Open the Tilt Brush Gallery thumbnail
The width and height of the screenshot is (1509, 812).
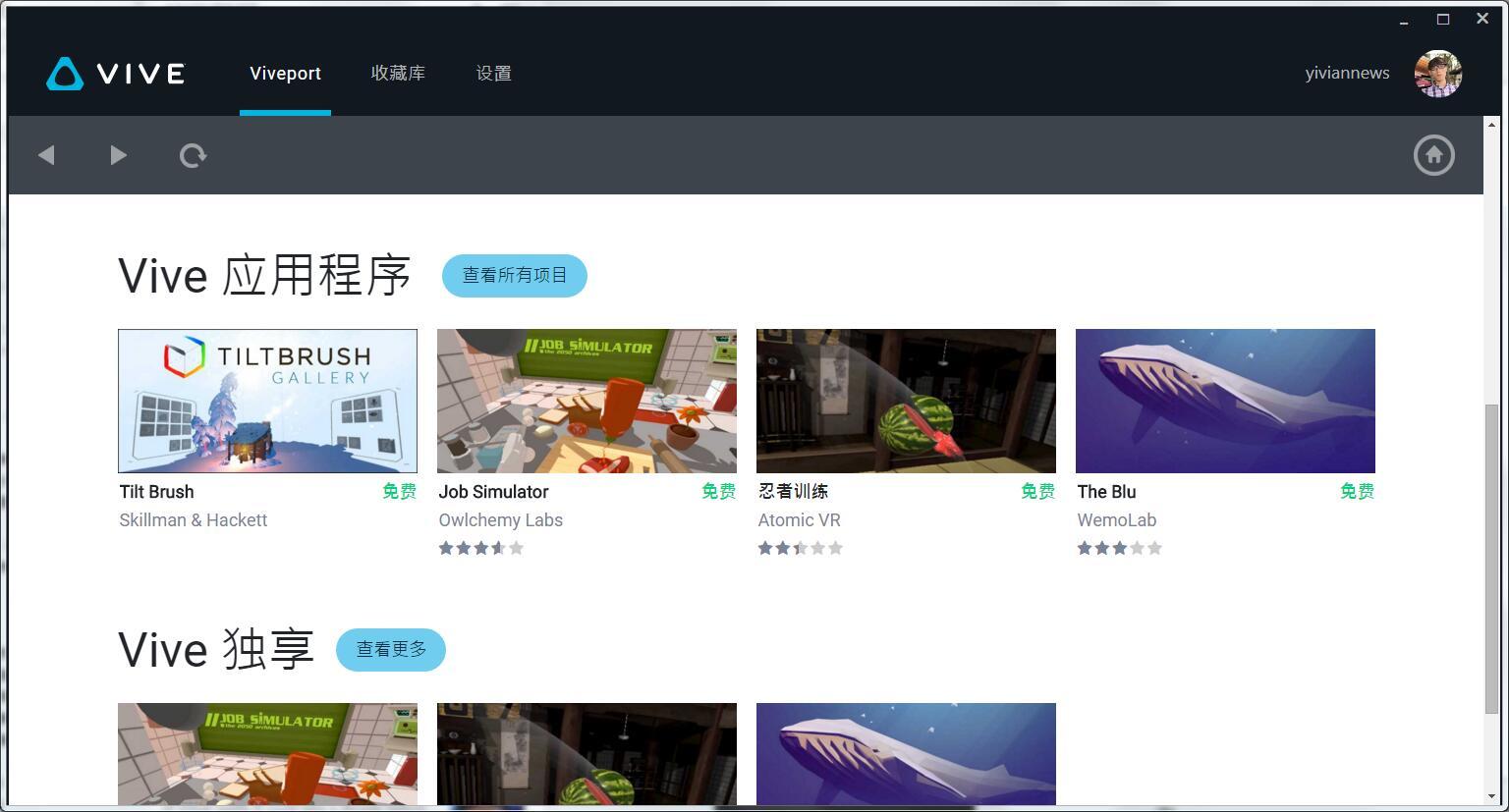click(x=267, y=401)
